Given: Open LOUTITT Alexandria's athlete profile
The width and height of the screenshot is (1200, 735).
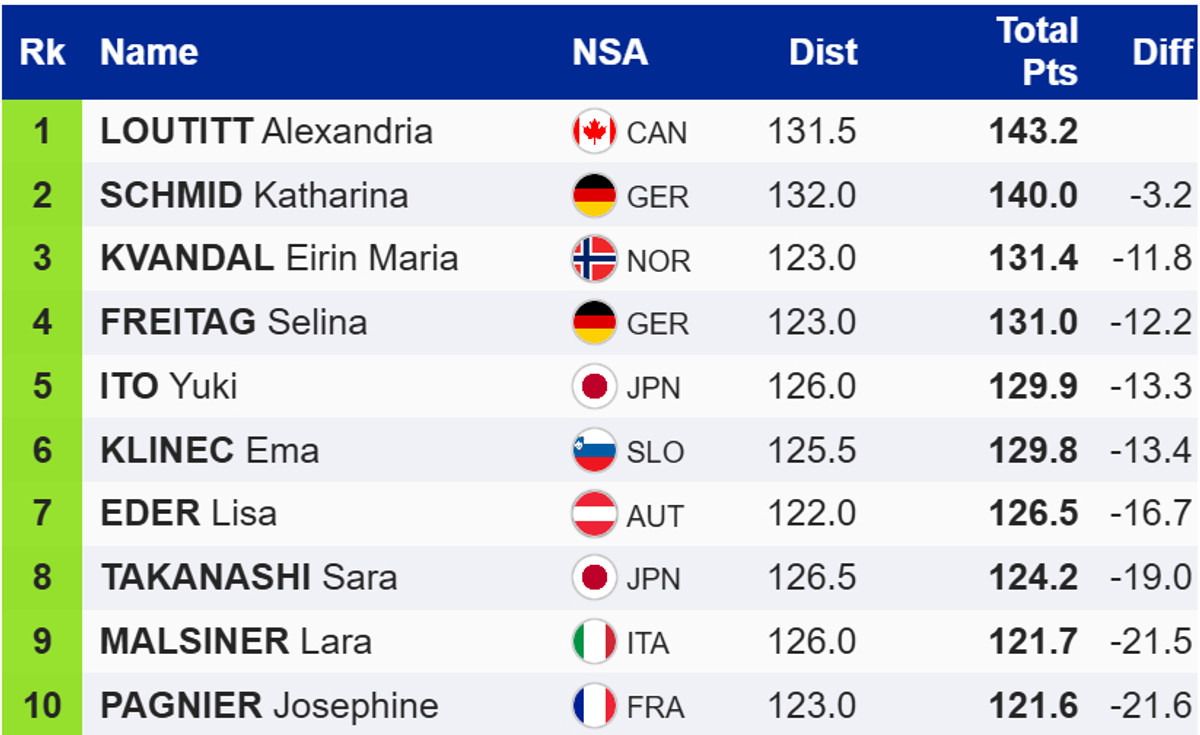Looking at the screenshot, I should point(266,132).
